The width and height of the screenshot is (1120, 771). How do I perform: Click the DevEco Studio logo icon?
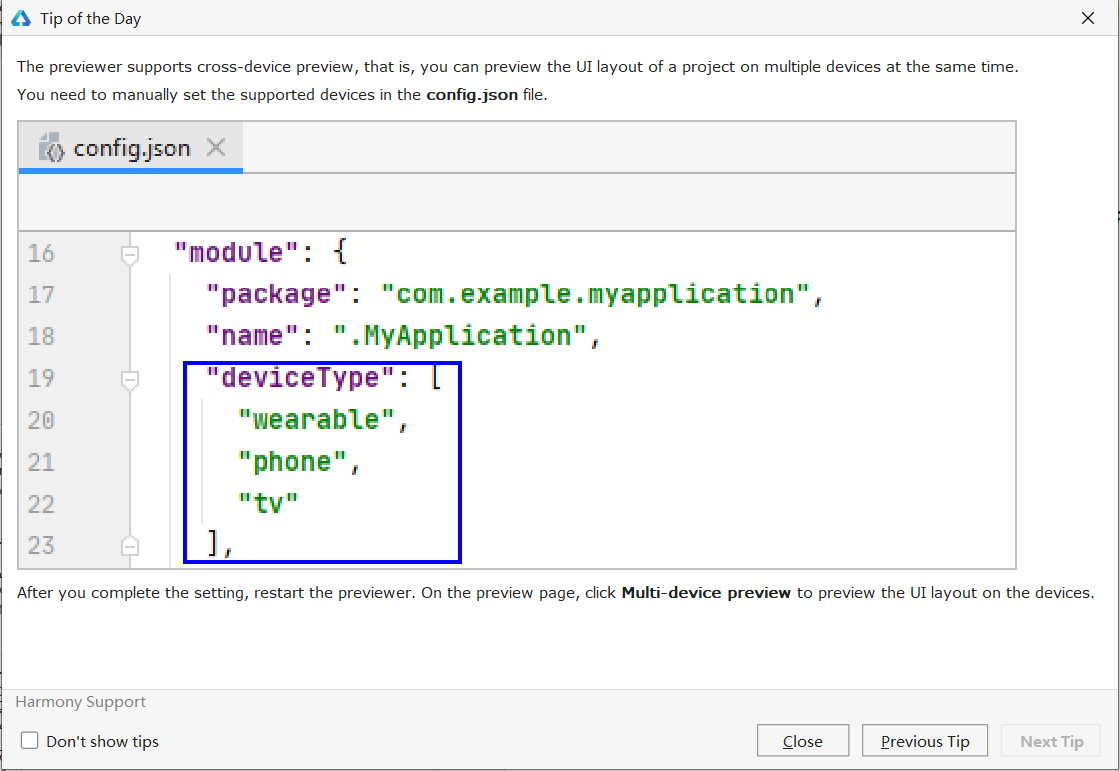click(21, 18)
